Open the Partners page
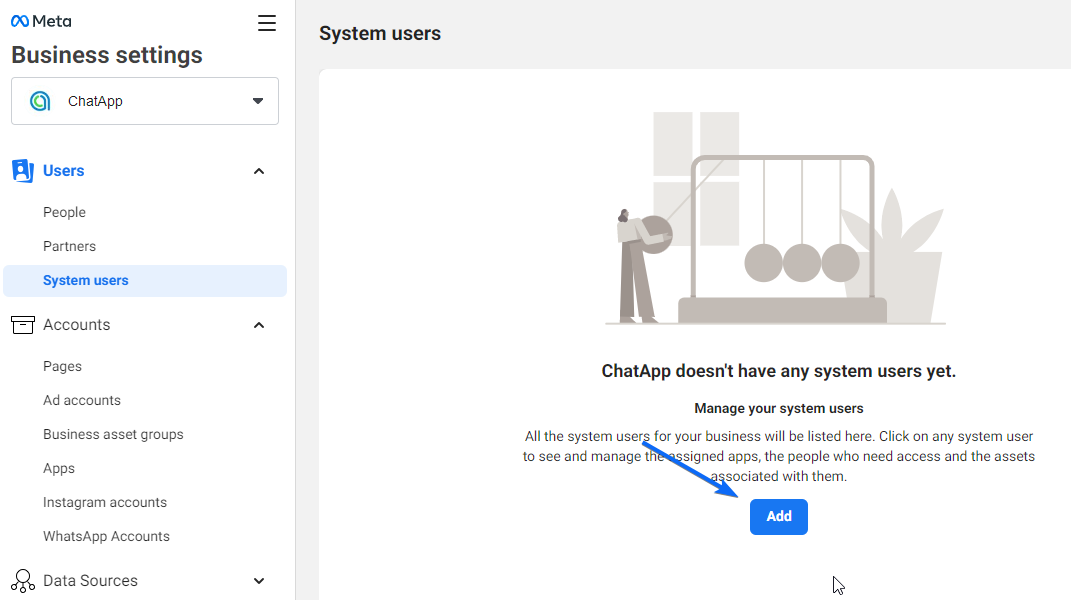 coord(69,245)
